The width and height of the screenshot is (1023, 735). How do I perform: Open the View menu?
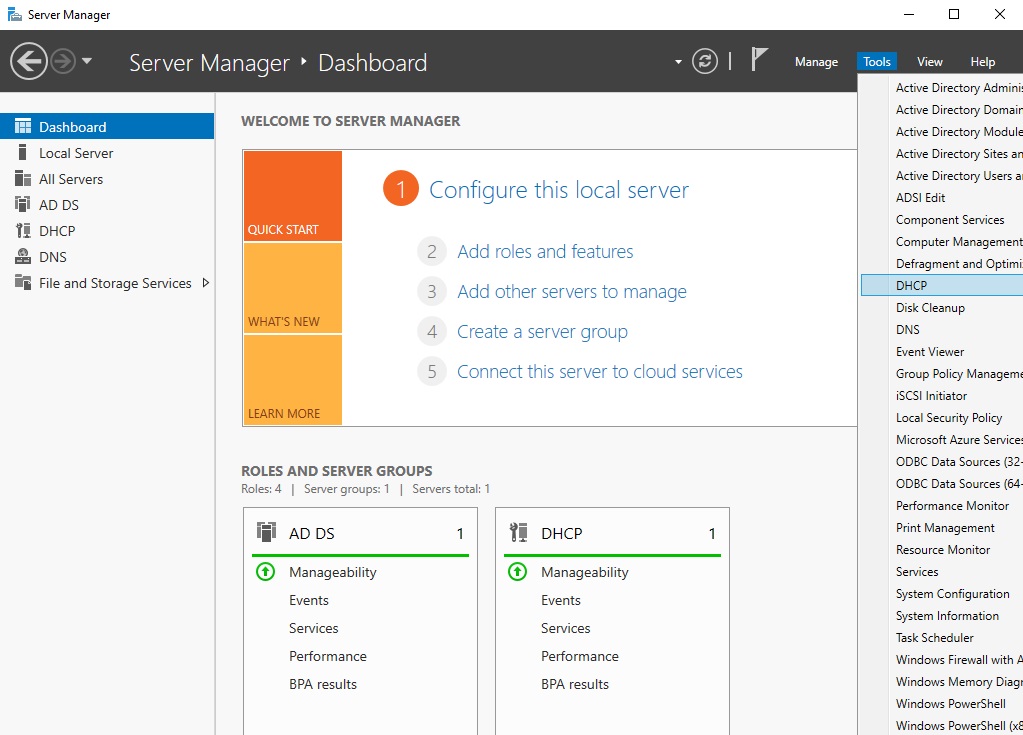[x=929, y=61]
